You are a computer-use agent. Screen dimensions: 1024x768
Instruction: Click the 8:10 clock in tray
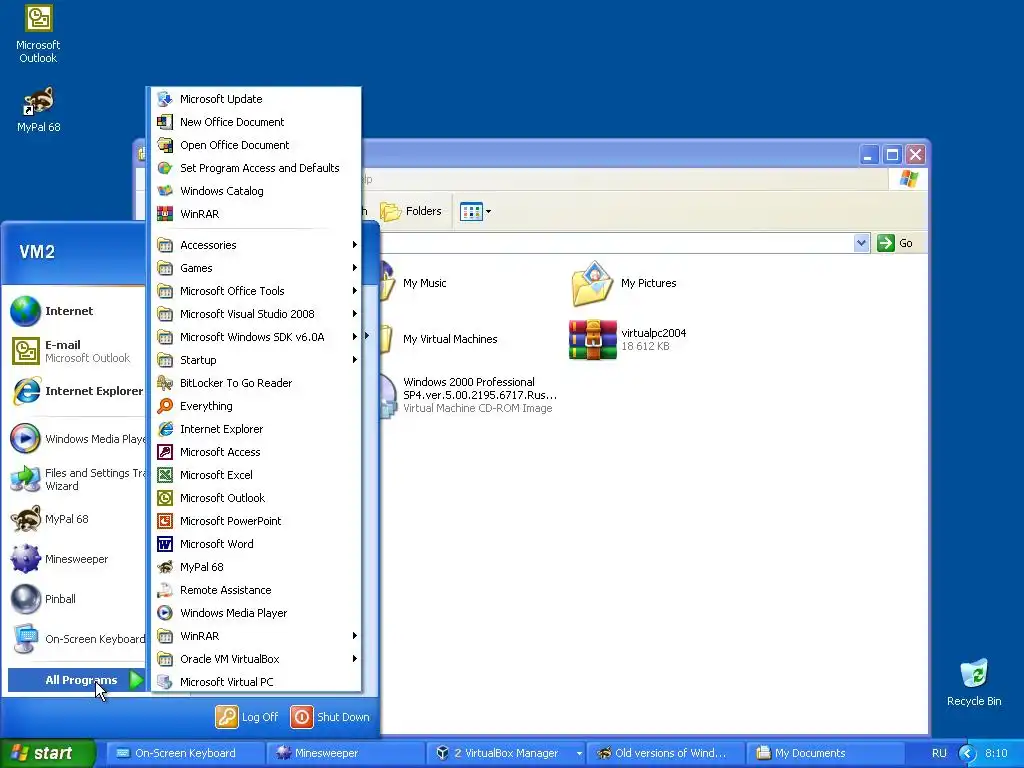coord(996,753)
